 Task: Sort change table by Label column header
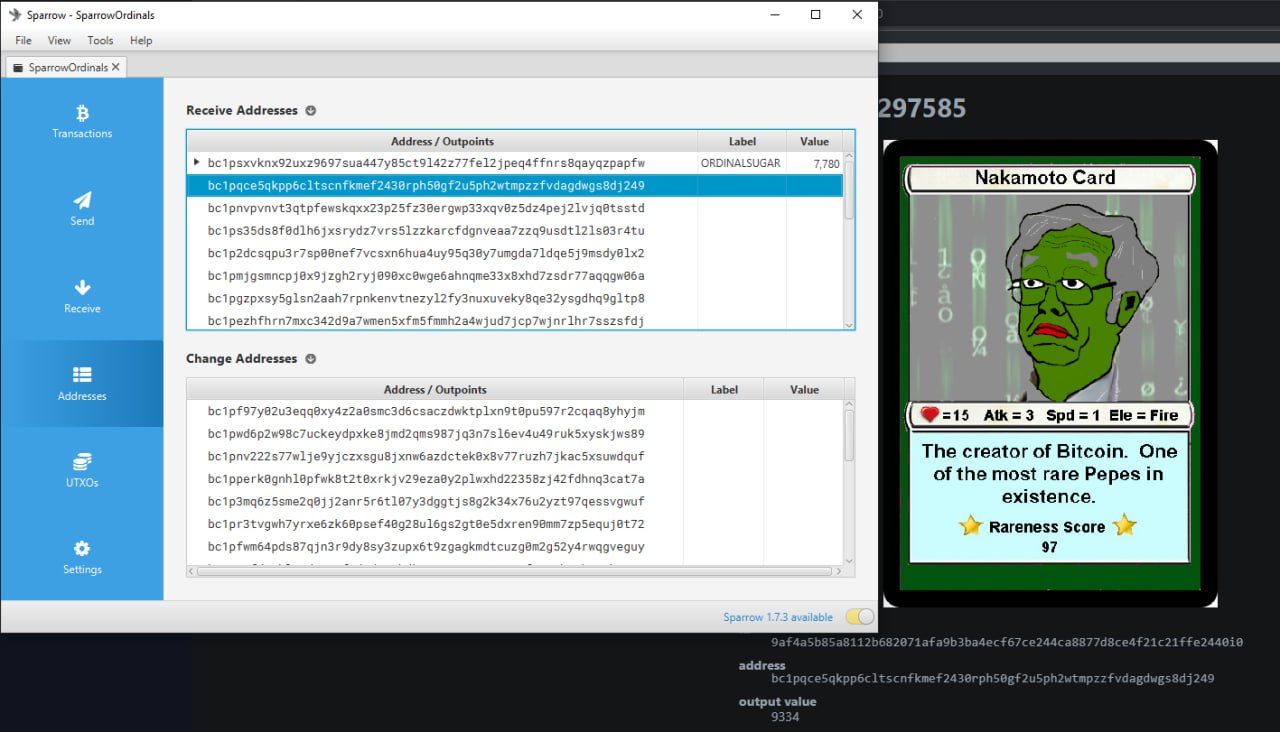724,389
